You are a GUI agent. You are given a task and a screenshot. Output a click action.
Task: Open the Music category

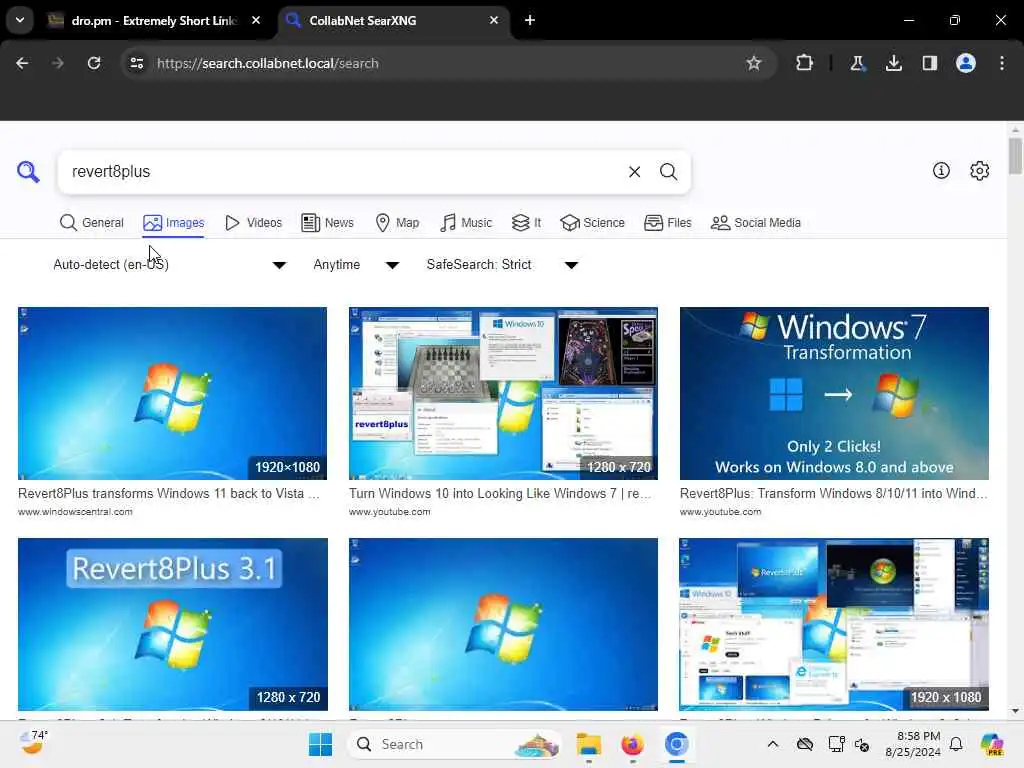click(x=466, y=223)
